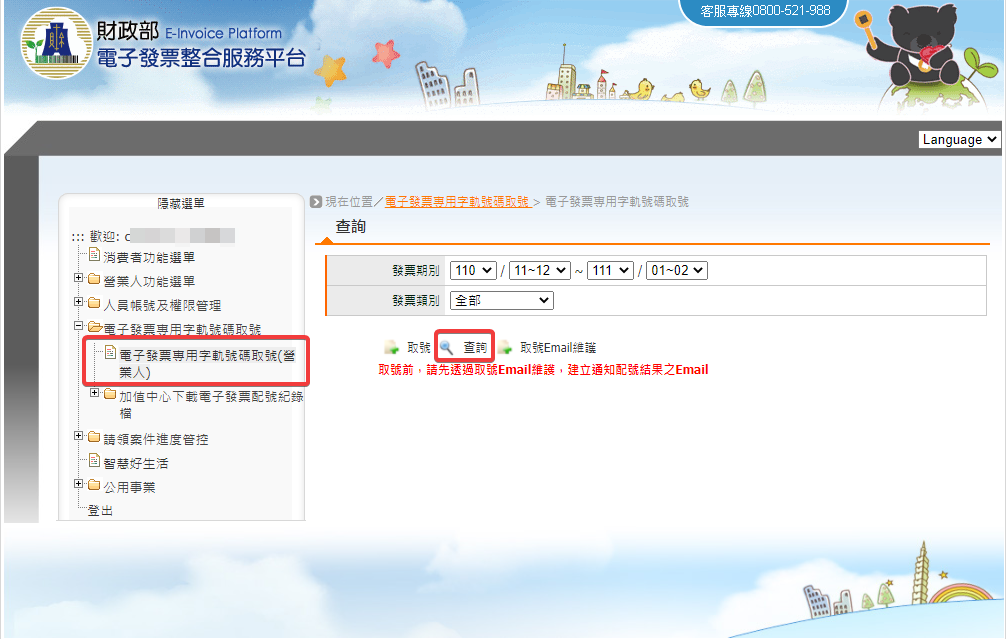Open the end period dropdown showing 01~02
1006x639 pixels.
tap(676, 271)
